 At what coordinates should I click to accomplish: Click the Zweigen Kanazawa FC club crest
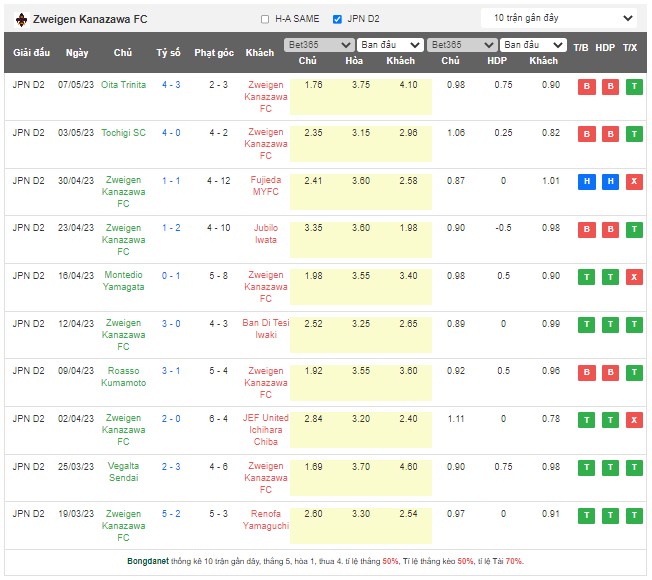point(20,19)
